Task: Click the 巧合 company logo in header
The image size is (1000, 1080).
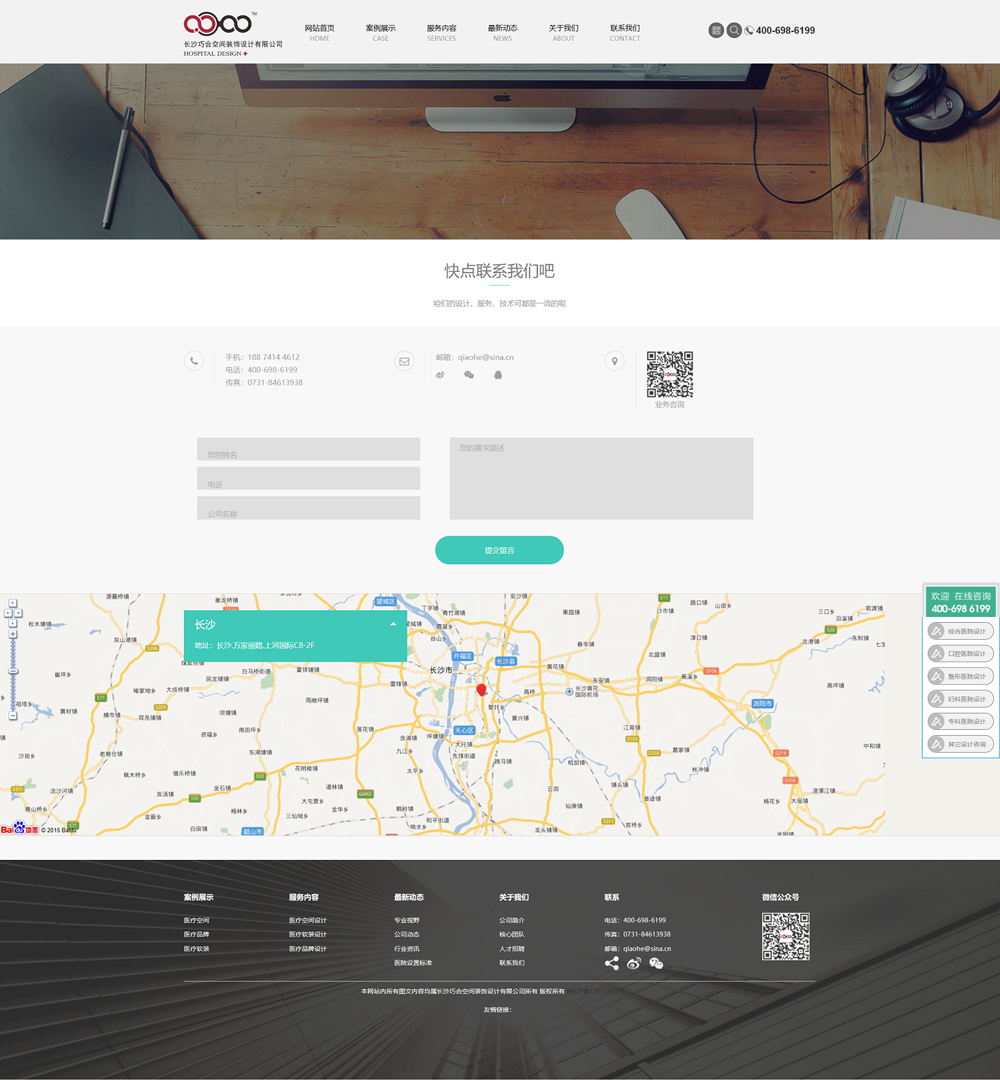Action: [233, 34]
